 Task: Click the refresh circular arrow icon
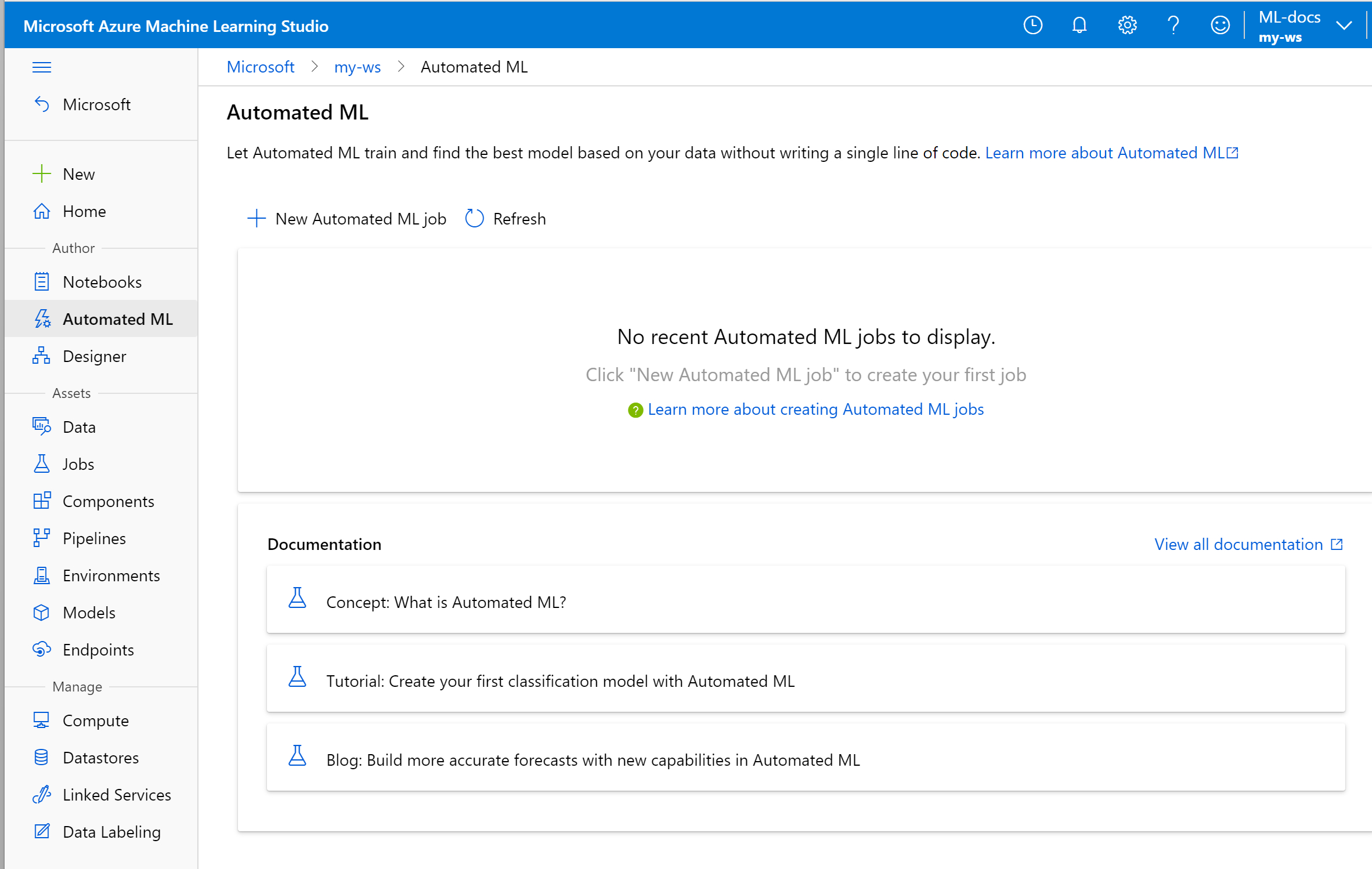point(475,219)
